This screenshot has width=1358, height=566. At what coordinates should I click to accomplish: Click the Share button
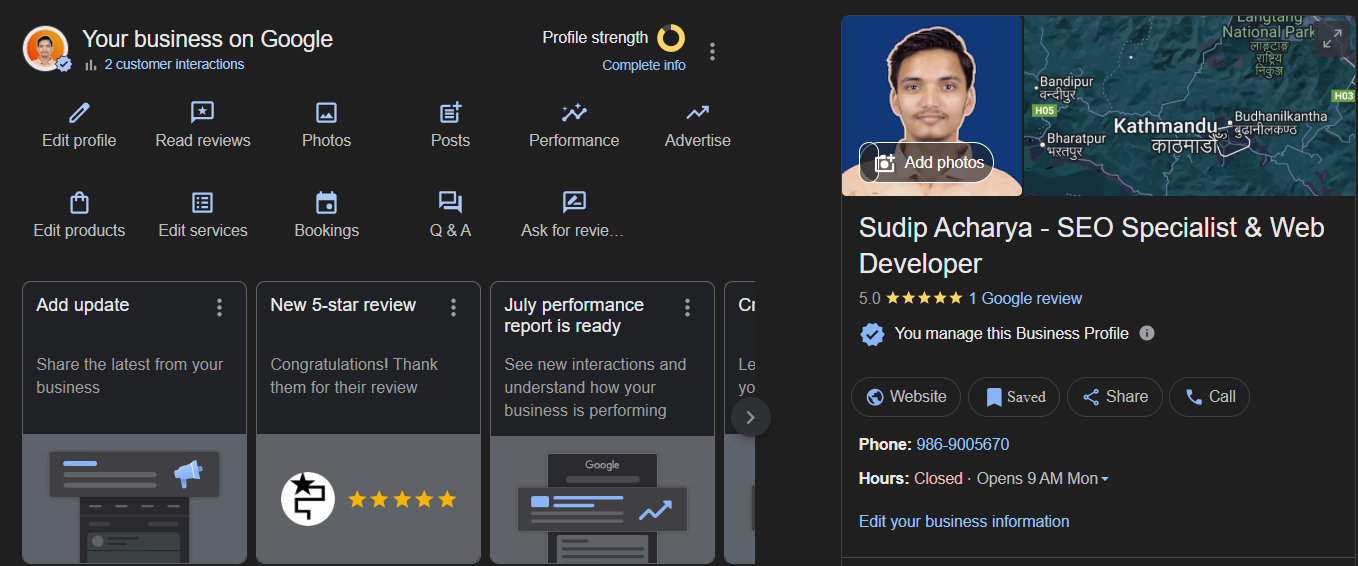(x=1115, y=397)
